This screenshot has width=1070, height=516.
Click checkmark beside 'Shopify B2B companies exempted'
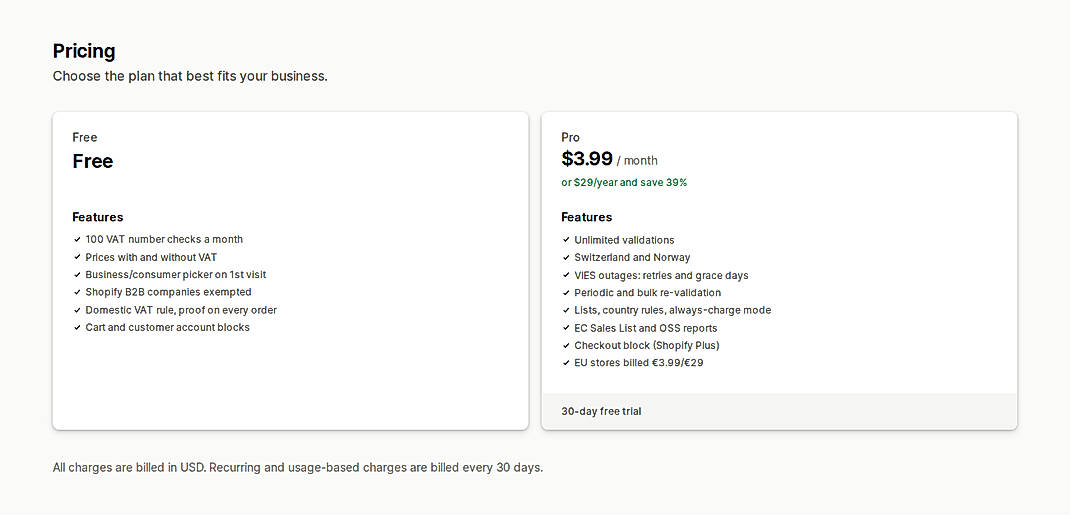[x=77, y=292]
